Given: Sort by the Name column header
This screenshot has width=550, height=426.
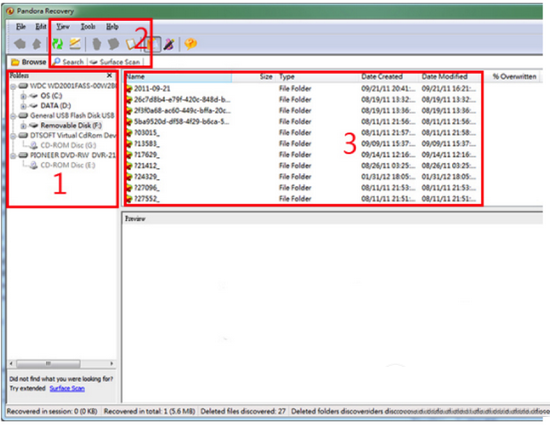Looking at the screenshot, I should (x=178, y=77).
